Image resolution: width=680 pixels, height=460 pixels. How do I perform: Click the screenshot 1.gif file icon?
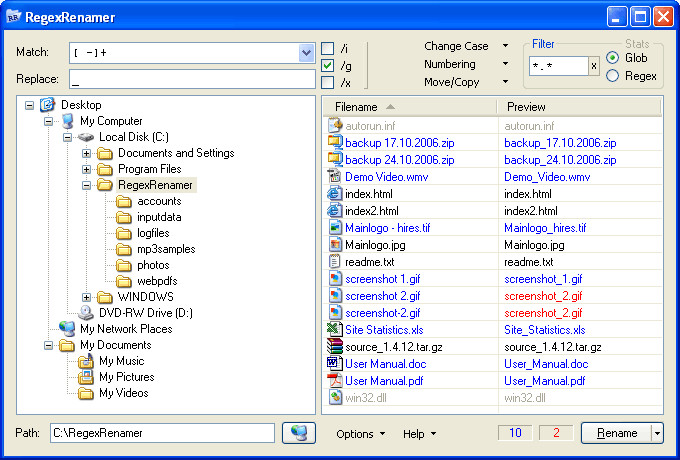tap(335, 279)
